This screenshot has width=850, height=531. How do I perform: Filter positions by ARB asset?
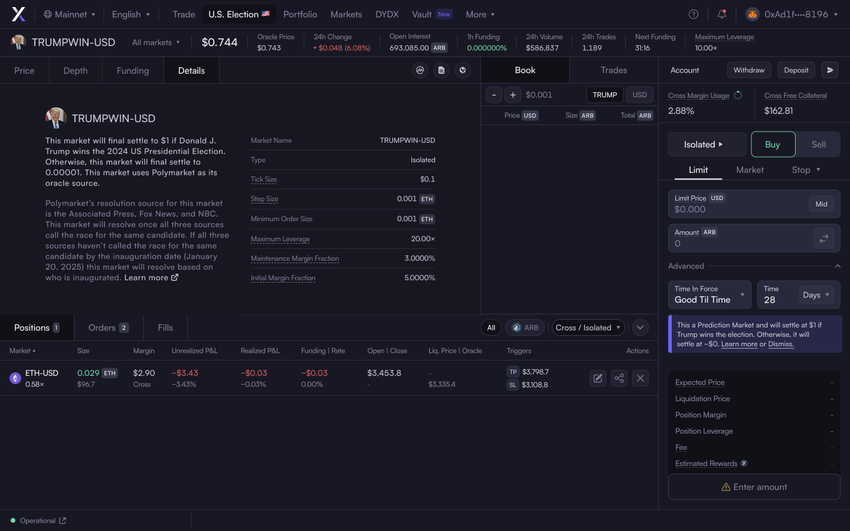(525, 328)
